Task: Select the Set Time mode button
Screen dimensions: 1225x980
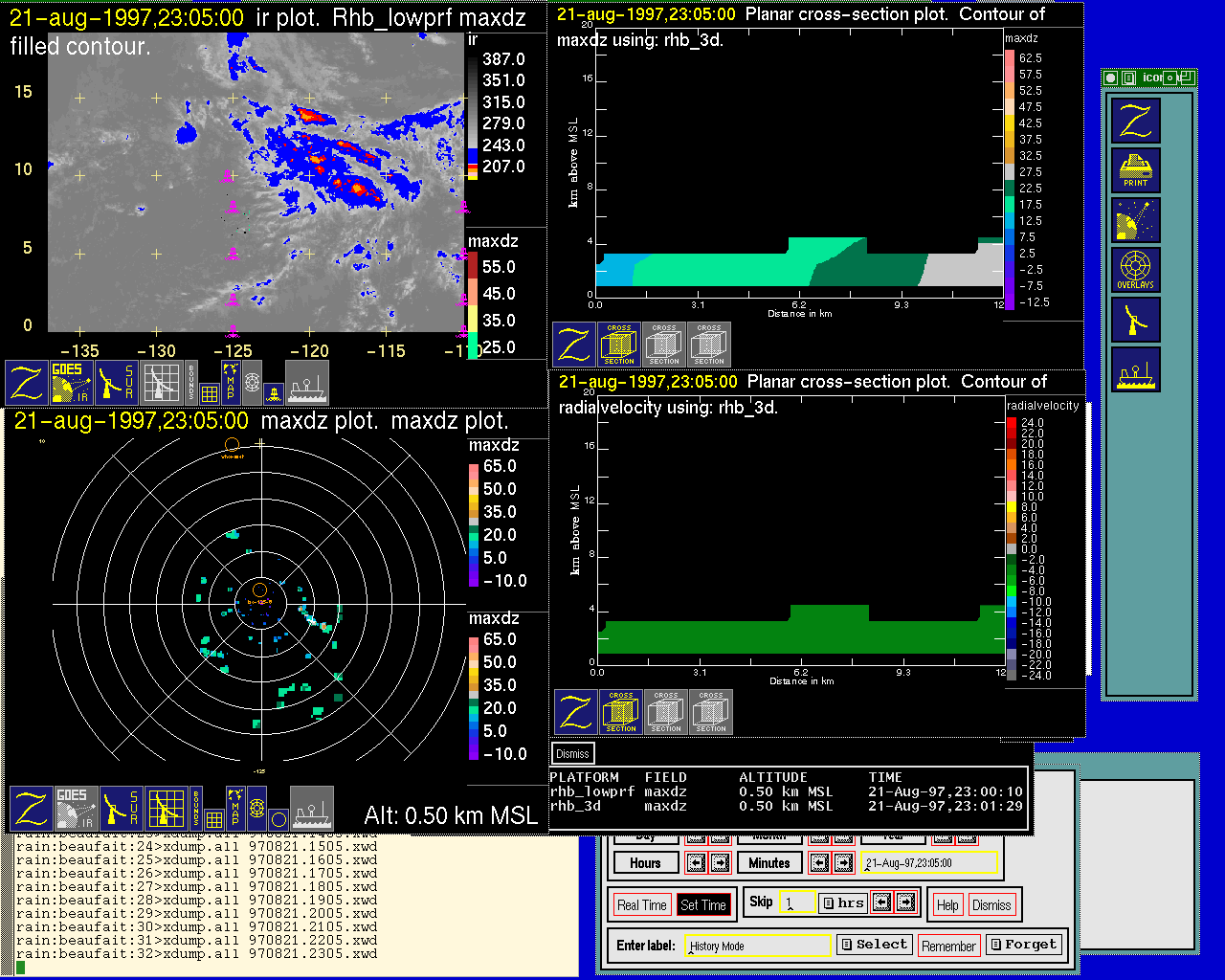Action: click(x=703, y=905)
